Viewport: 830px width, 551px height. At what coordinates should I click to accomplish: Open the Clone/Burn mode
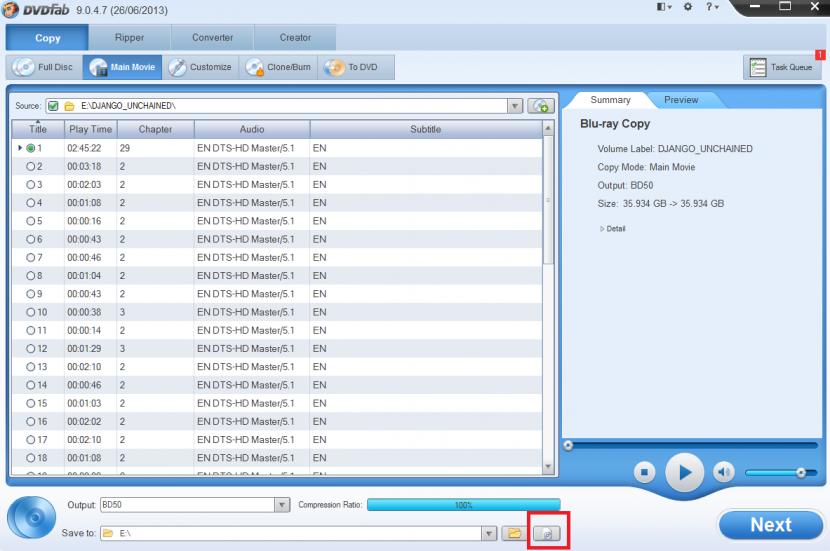tap(278, 67)
